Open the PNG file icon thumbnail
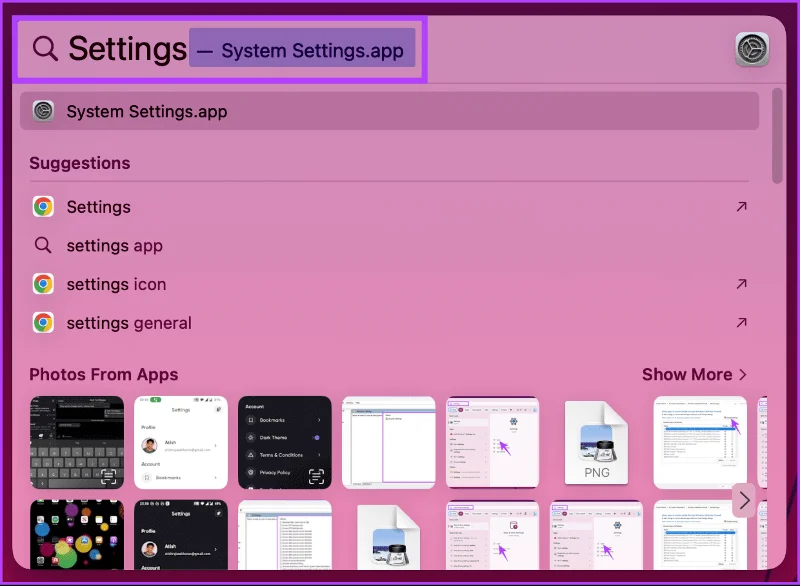The image size is (800, 586). [596, 442]
